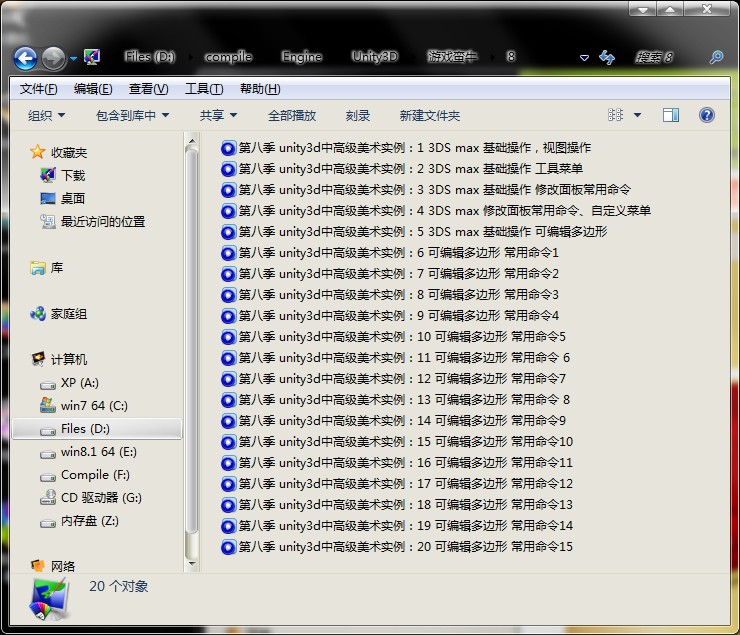Image resolution: width=740 pixels, height=635 pixels.
Task: Select 收藏夹 in navigation pane
Action: tap(59, 152)
